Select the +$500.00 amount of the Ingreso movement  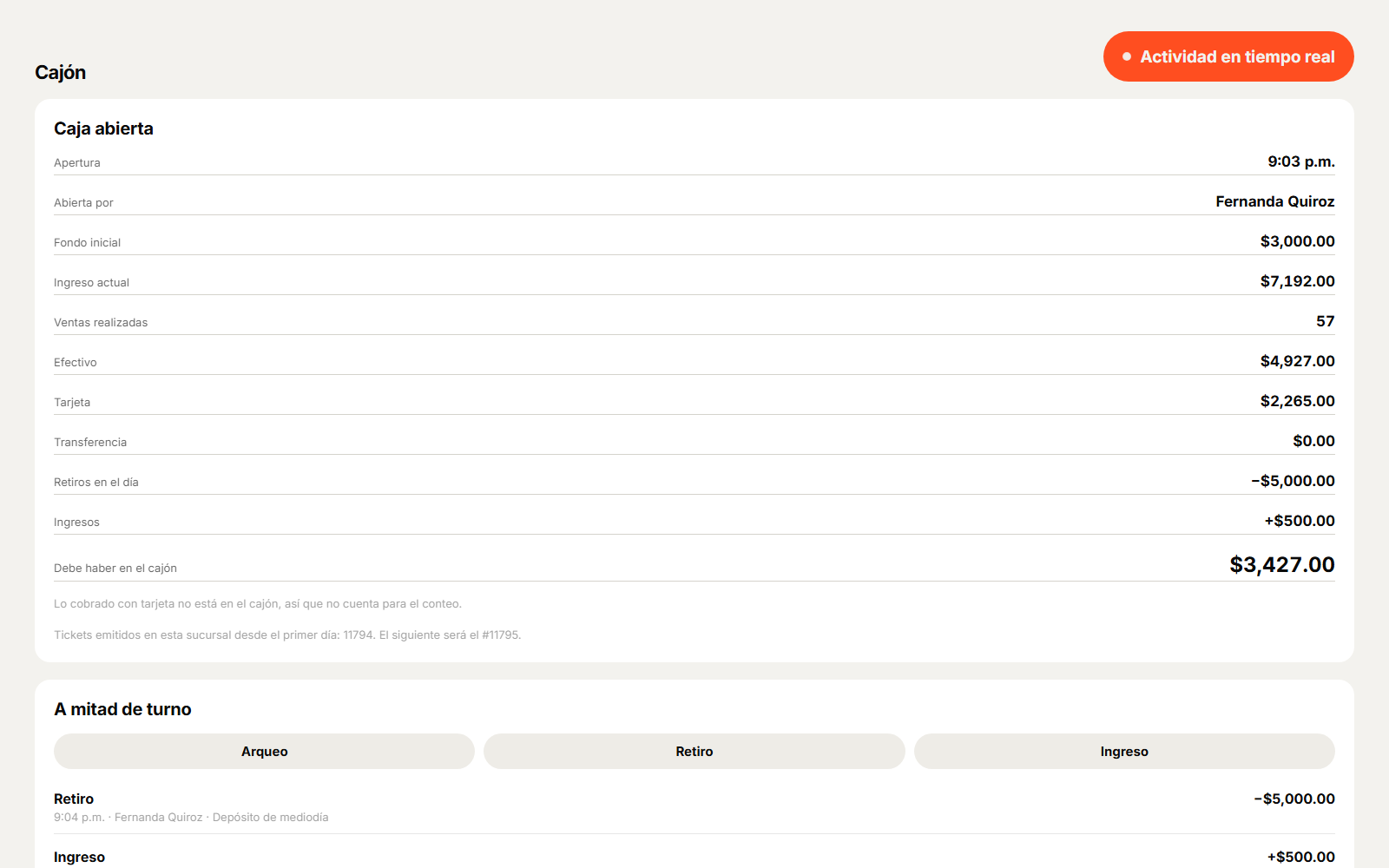coord(1301,858)
